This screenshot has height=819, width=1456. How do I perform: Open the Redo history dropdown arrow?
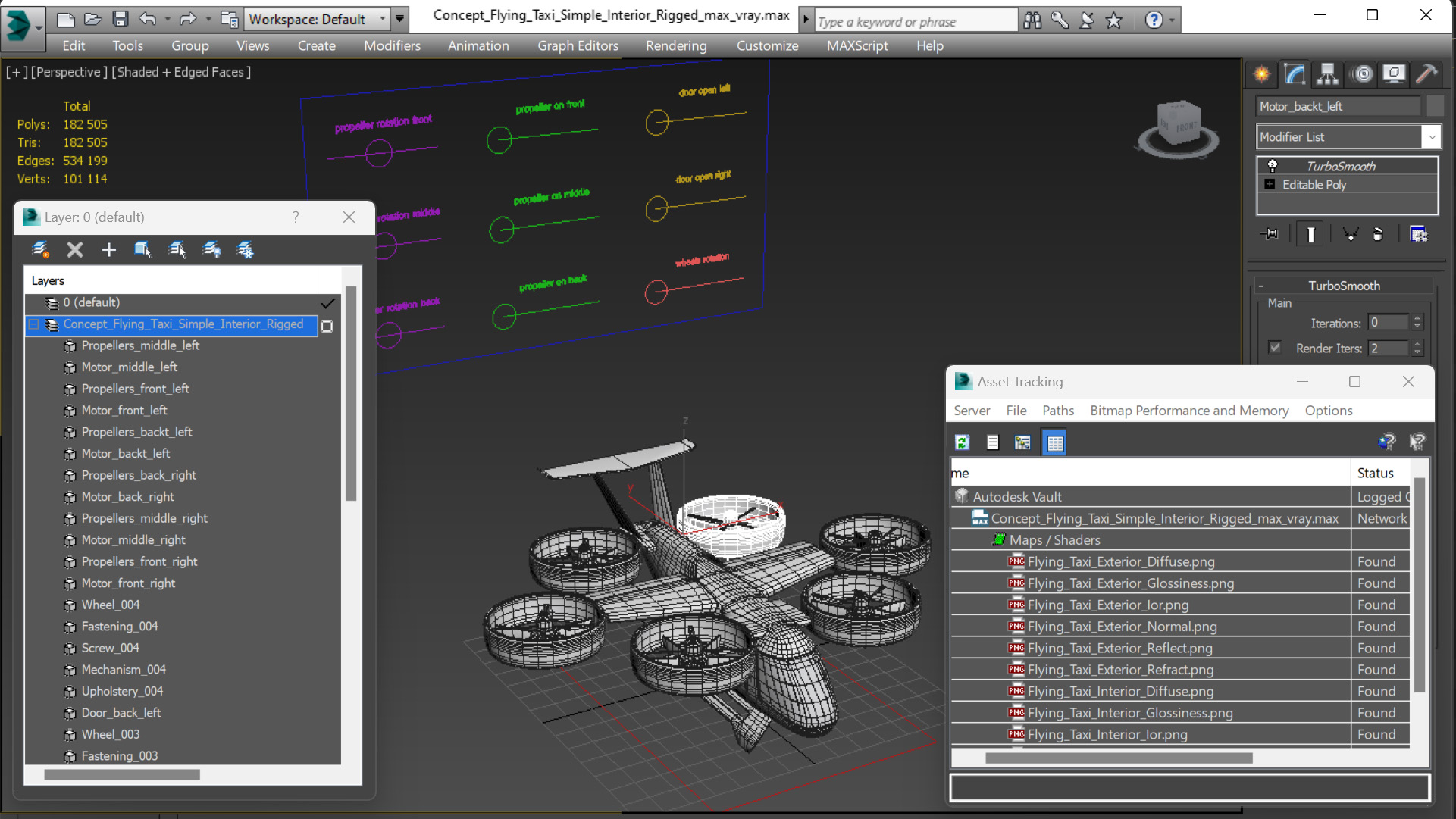208,19
